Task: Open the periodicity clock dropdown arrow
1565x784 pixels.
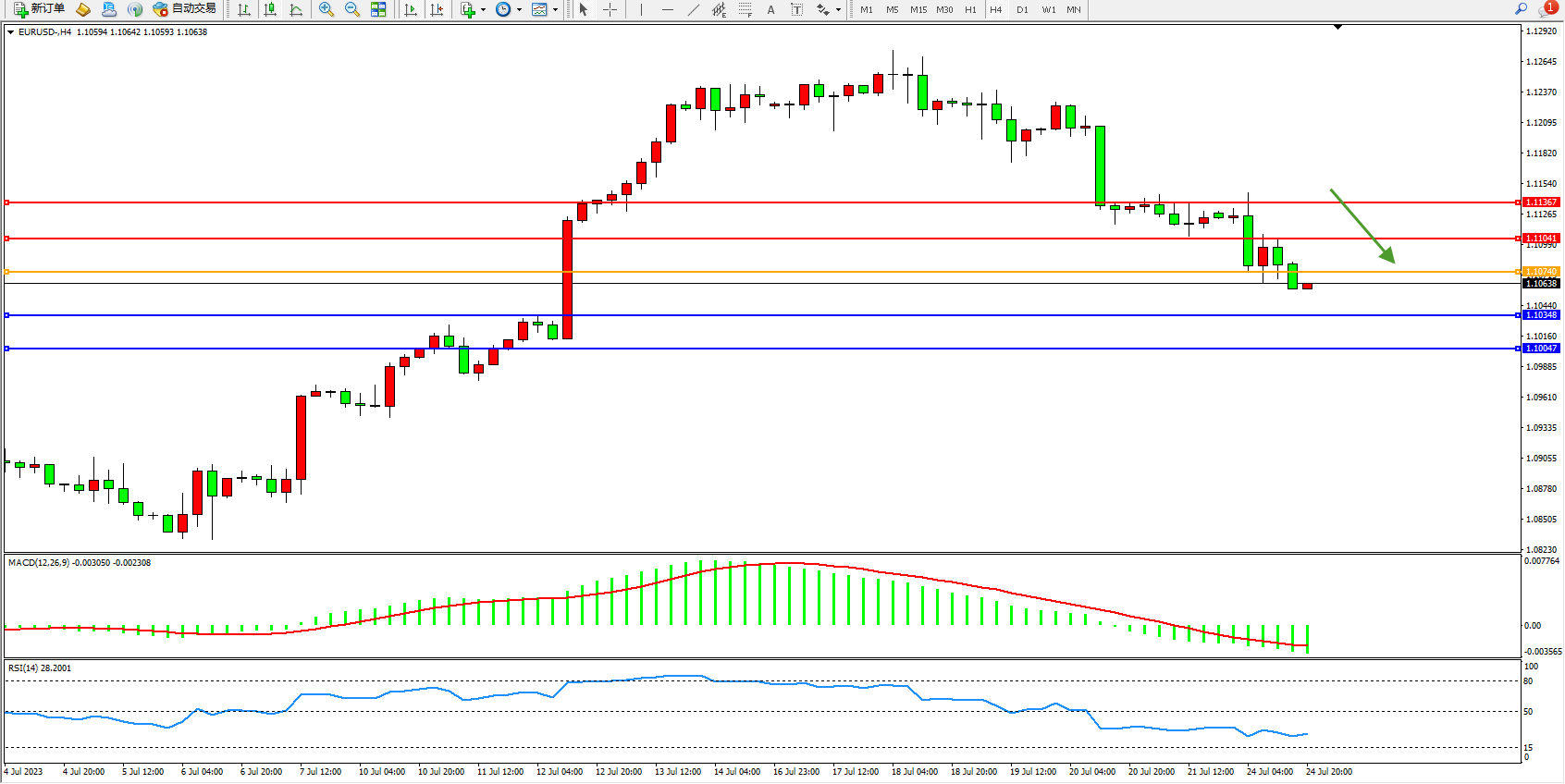Action: click(519, 9)
